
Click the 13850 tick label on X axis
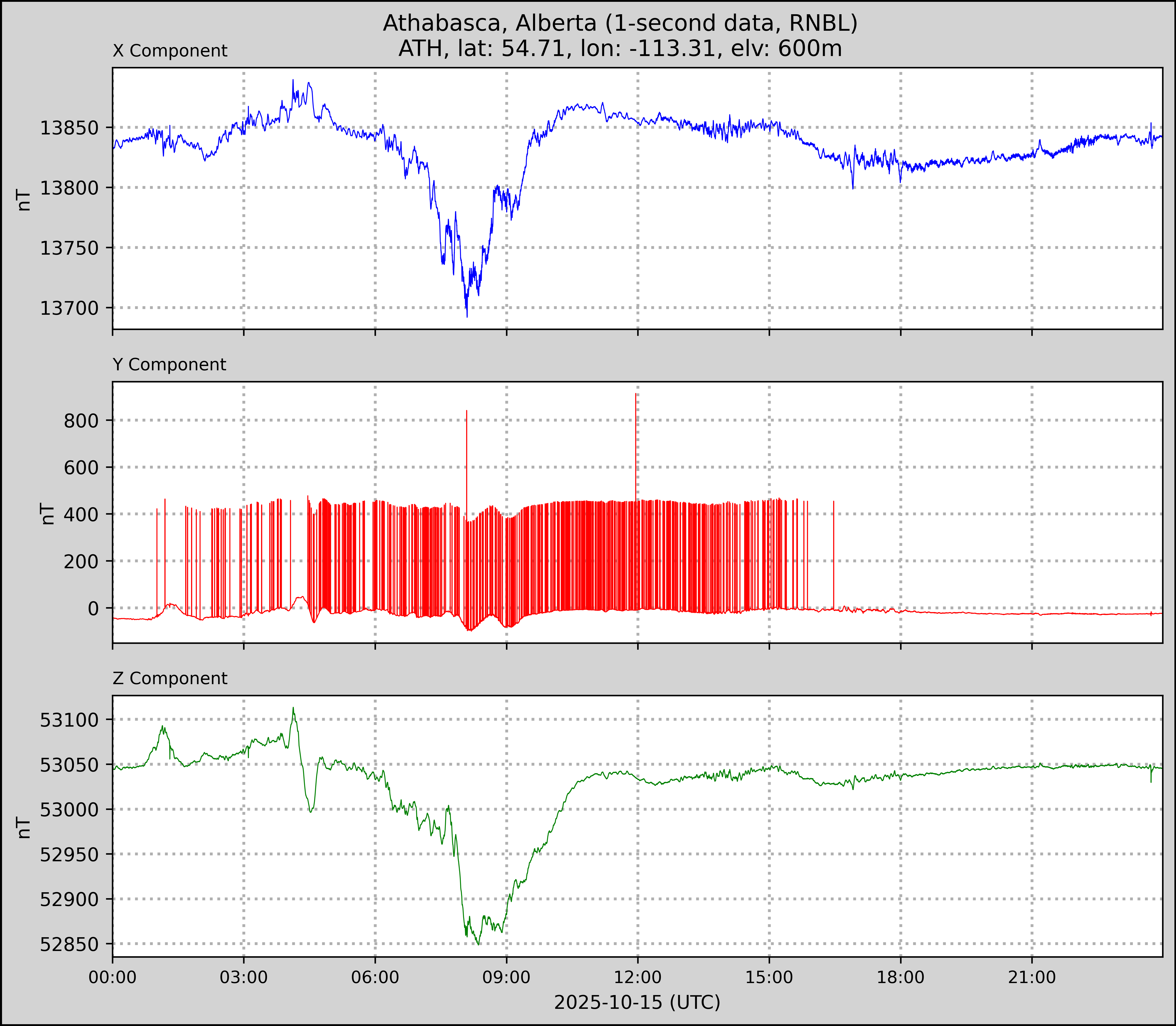[69, 128]
